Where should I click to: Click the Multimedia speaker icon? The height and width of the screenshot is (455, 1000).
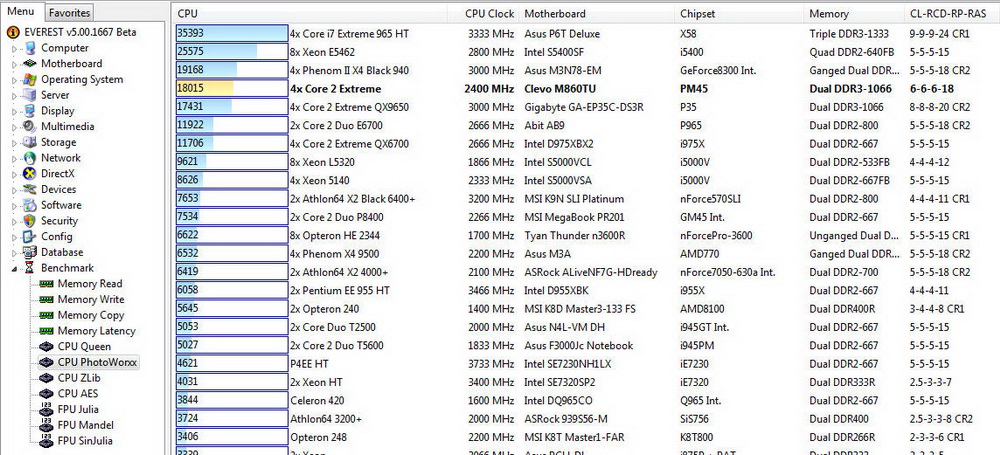pyautogui.click(x=29, y=126)
